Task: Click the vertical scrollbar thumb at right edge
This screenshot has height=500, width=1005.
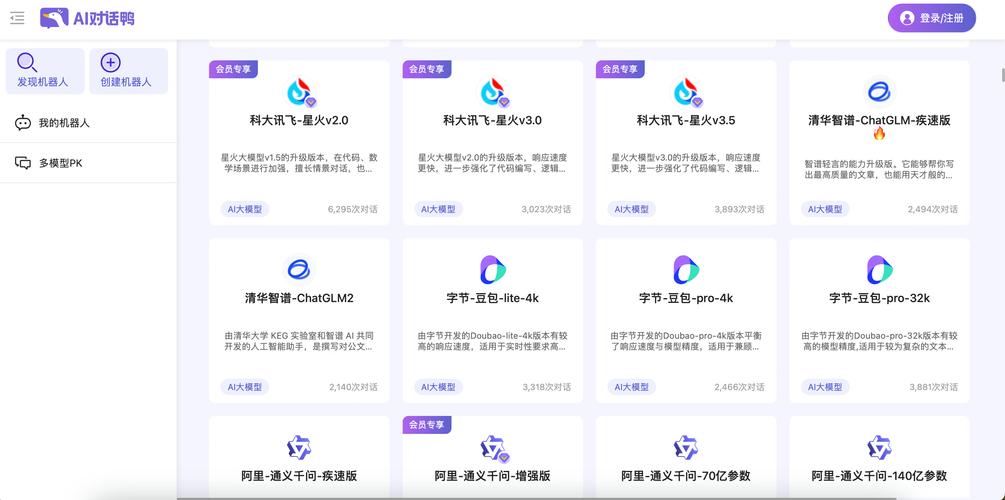Action: coord(1002,74)
